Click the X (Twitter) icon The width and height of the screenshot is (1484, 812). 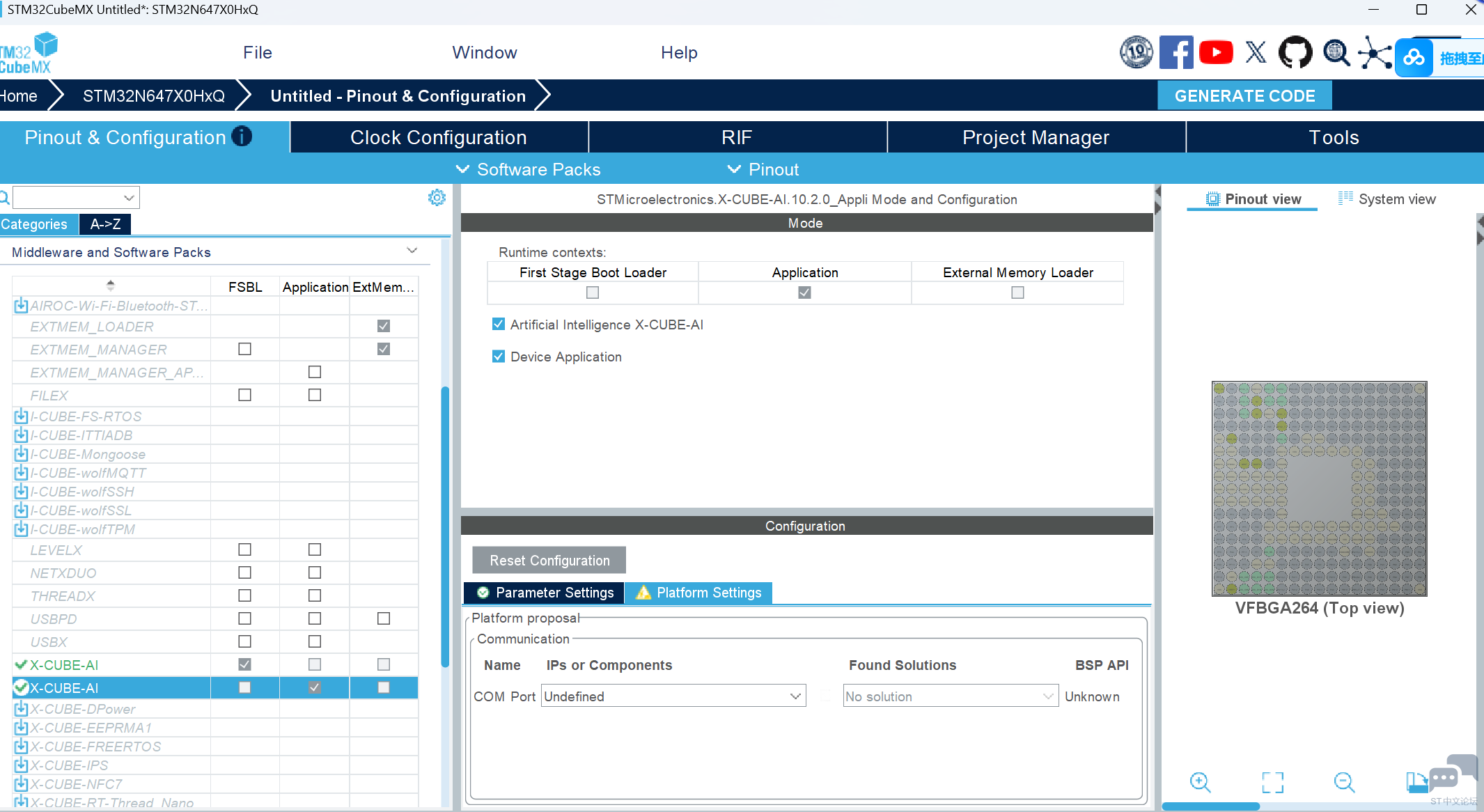coord(1256,53)
